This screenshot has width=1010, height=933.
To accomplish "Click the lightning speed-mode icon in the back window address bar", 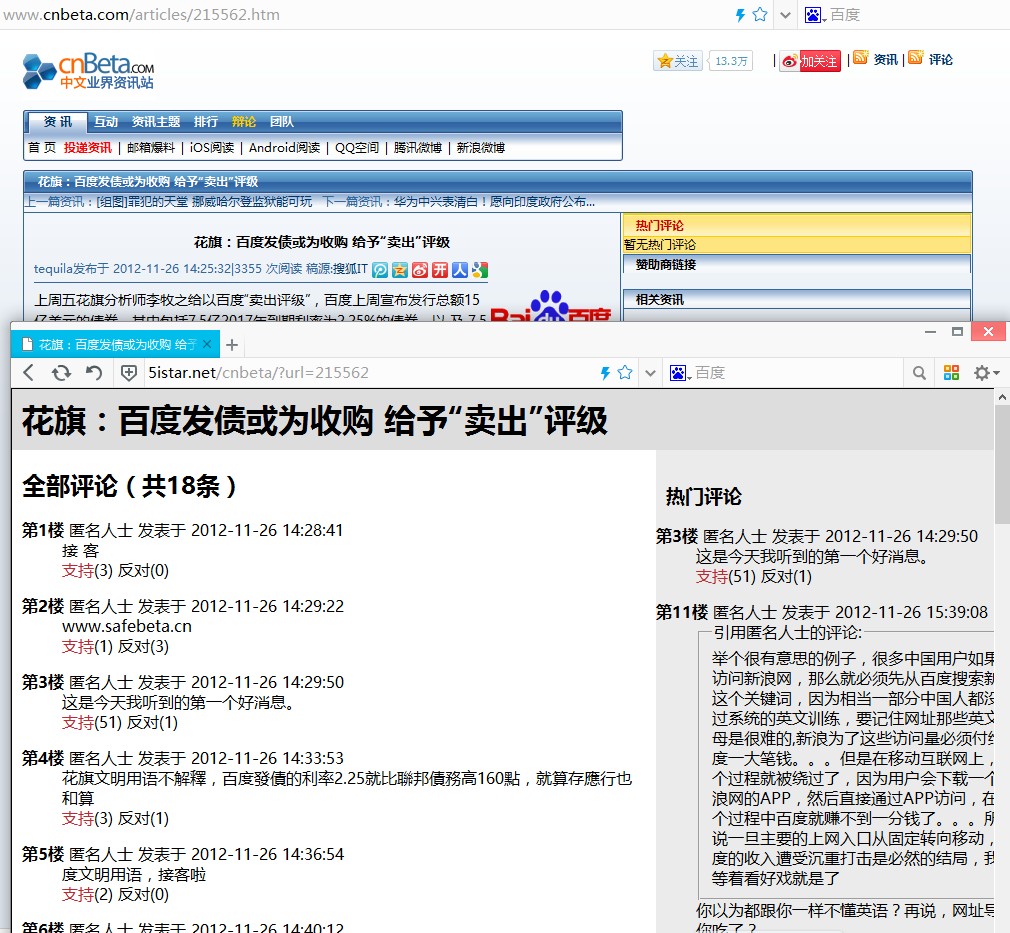I will (x=740, y=15).
